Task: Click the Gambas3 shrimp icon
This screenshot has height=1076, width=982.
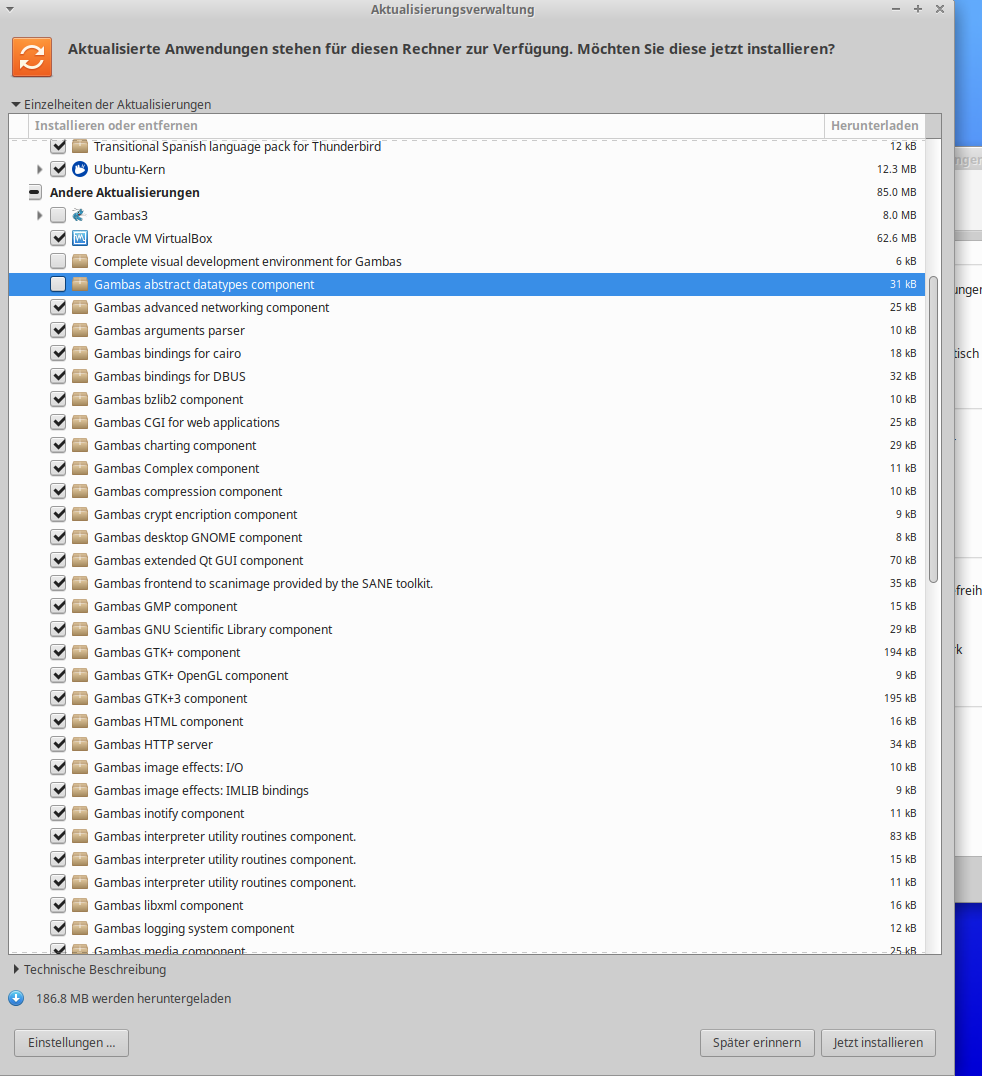Action: point(80,215)
